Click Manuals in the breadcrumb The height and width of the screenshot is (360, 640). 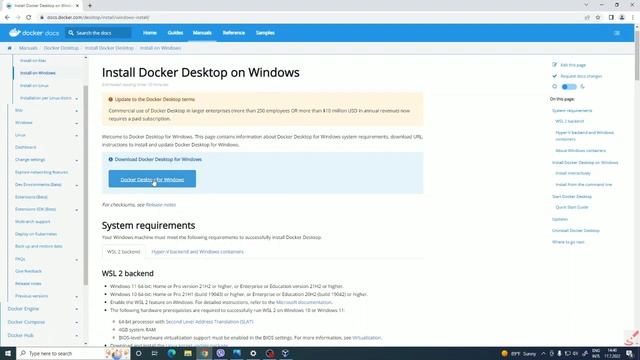[x=28, y=48]
